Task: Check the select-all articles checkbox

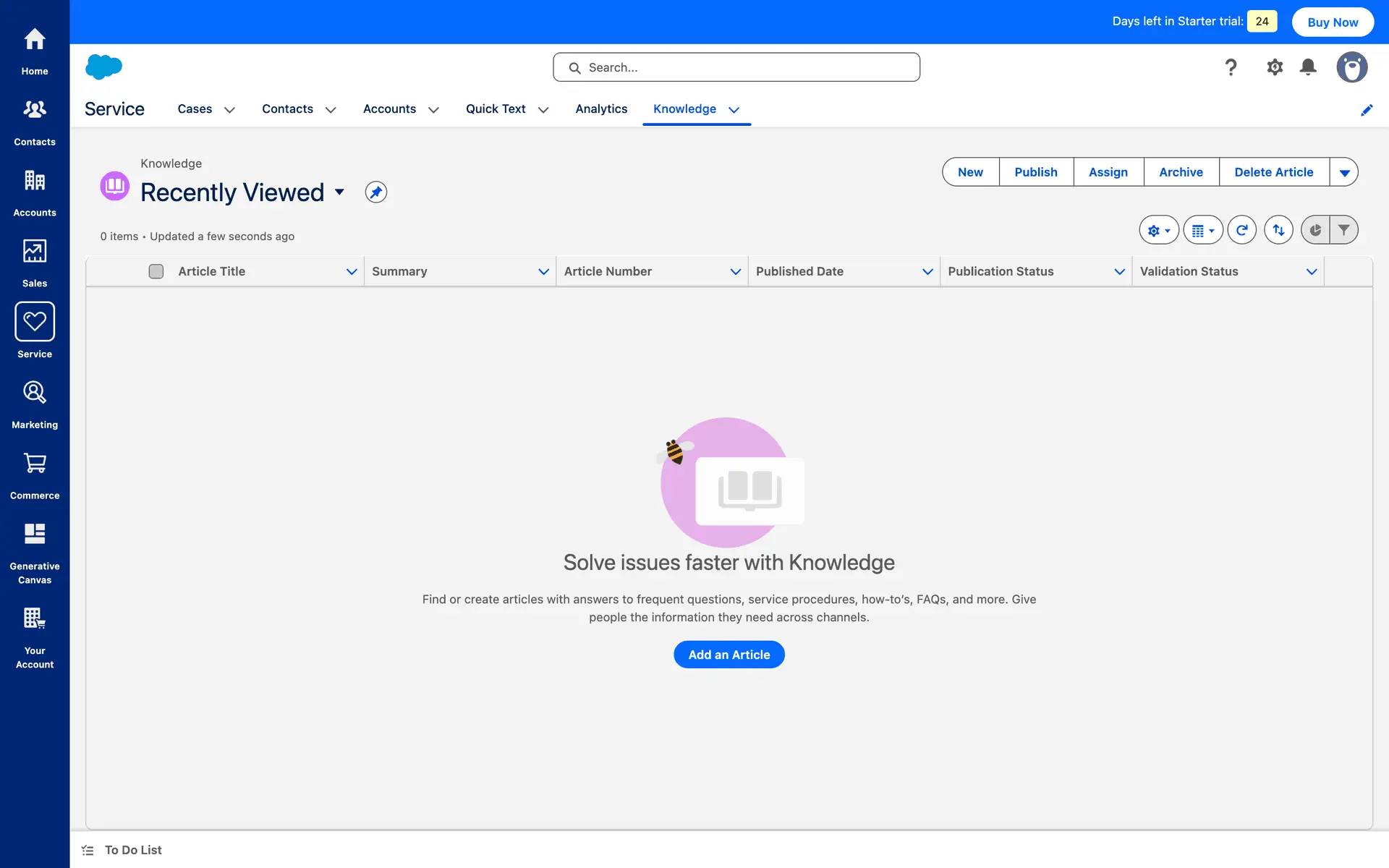Action: click(156, 271)
